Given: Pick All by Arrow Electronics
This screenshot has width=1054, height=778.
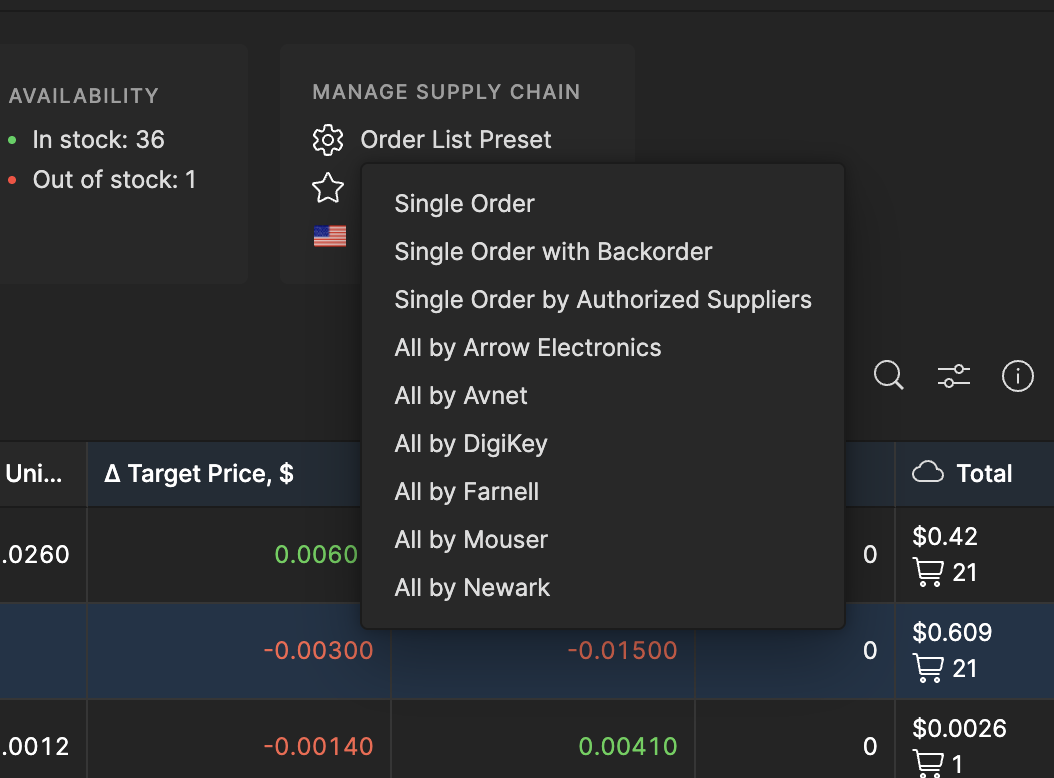Looking at the screenshot, I should [x=528, y=347].
